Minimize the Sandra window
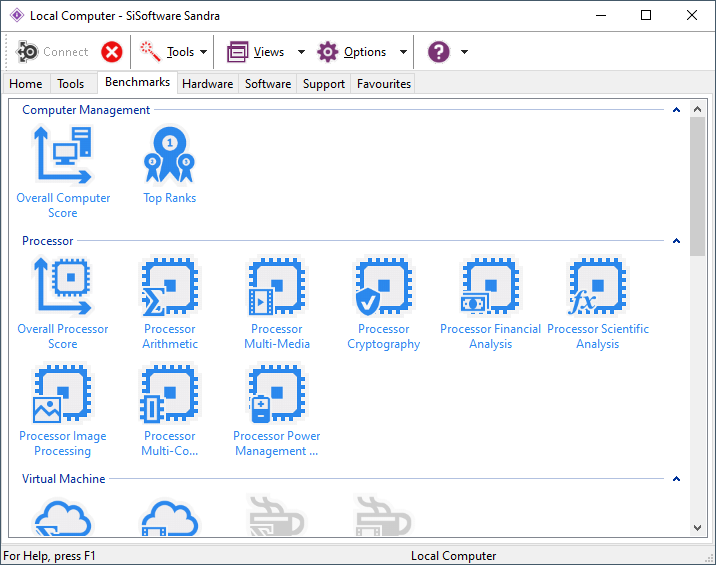The width and height of the screenshot is (716, 565). (601, 16)
